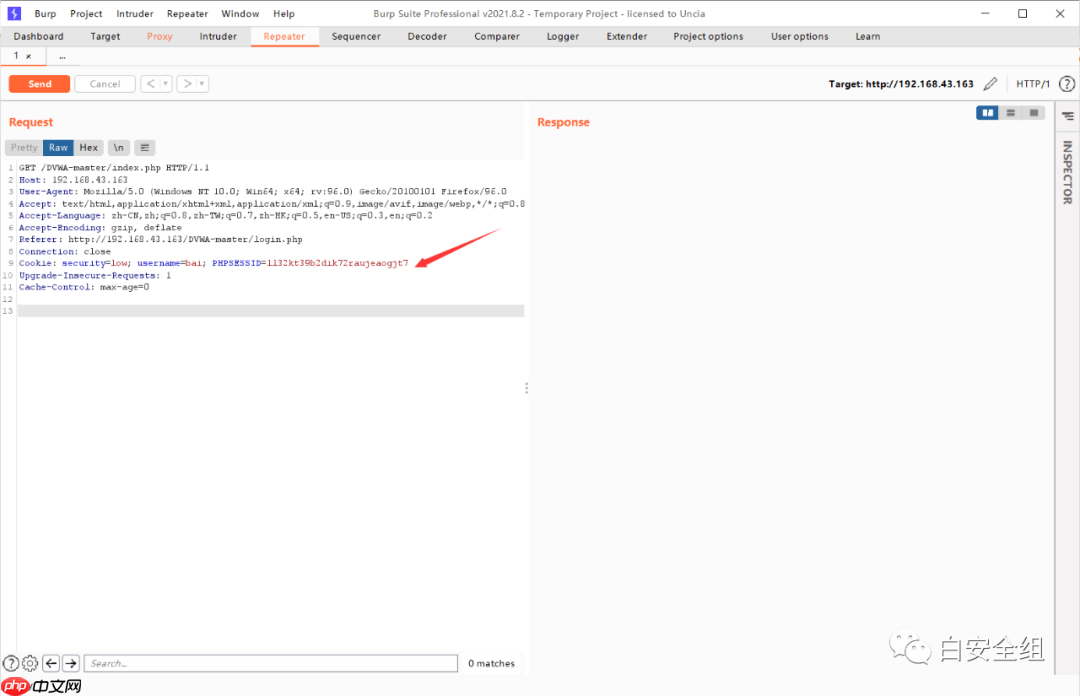Switch to the Target tab
Viewport: 1080px width, 696px height.
105,37
